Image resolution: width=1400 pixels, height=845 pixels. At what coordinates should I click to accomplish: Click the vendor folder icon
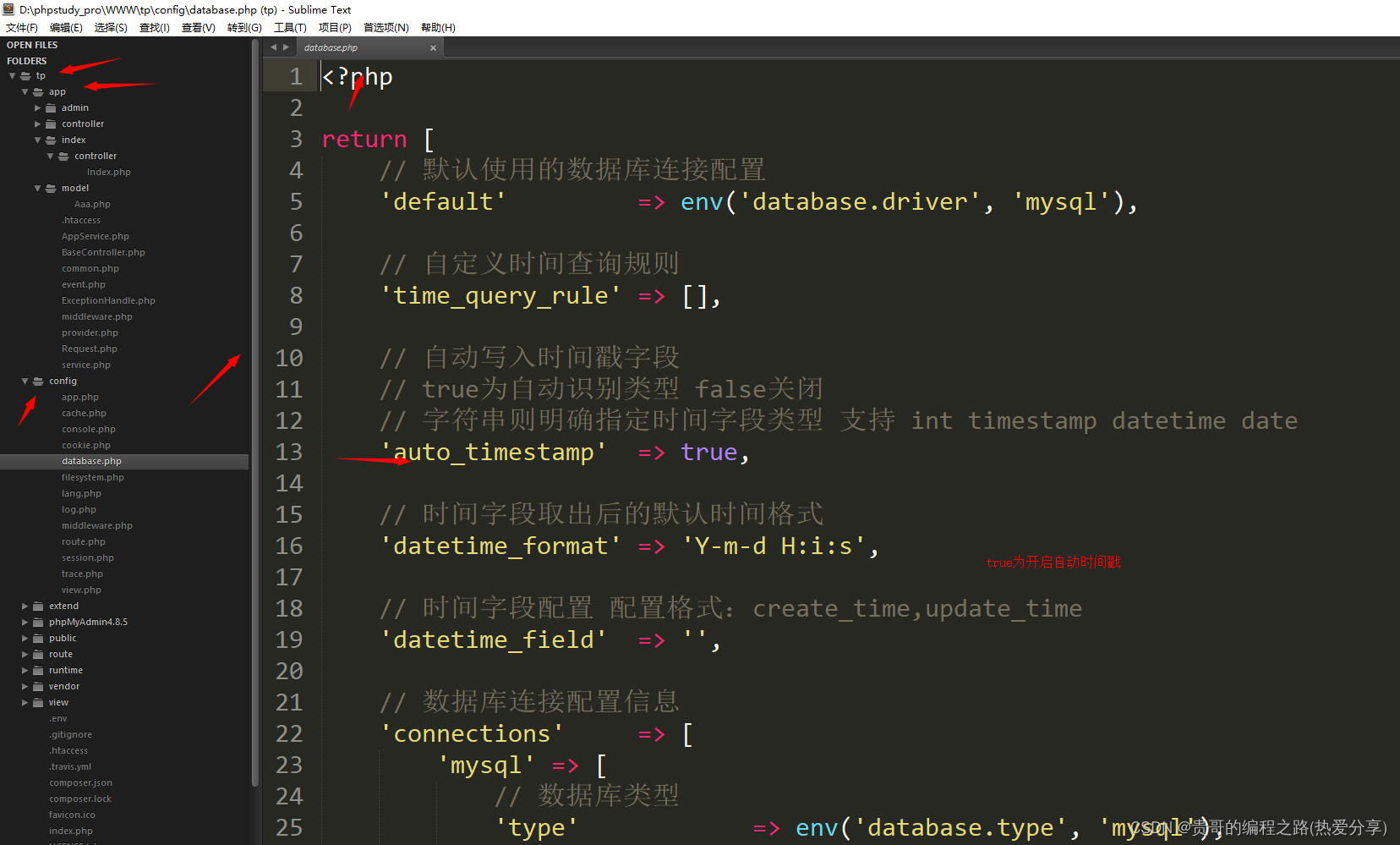click(x=38, y=687)
